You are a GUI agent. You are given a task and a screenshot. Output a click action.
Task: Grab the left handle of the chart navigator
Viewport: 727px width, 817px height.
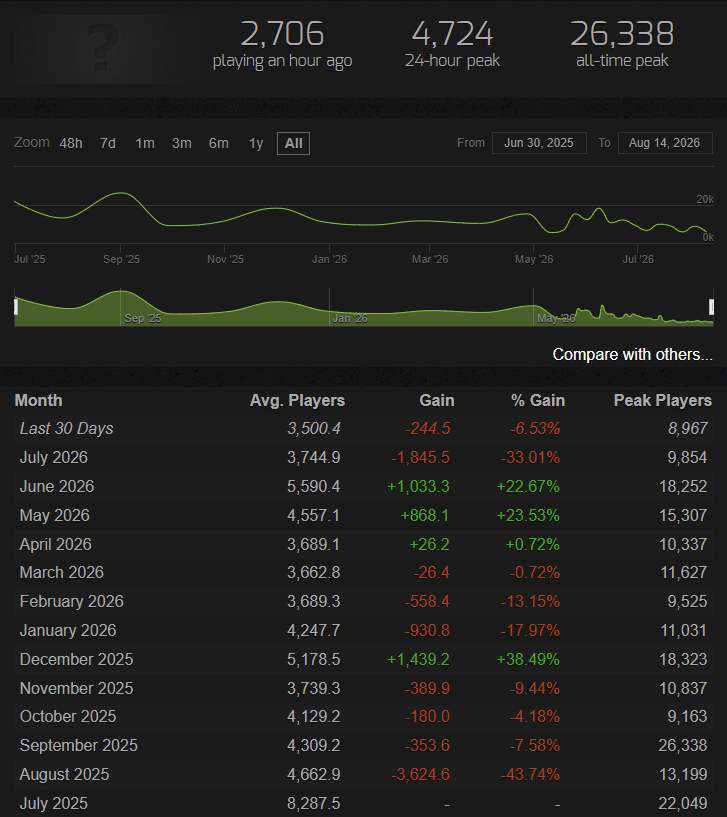(x=16, y=306)
